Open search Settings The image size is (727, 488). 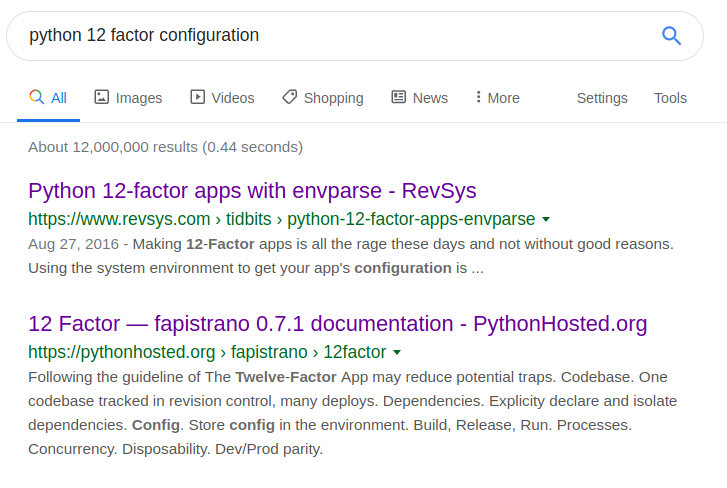[x=602, y=98]
